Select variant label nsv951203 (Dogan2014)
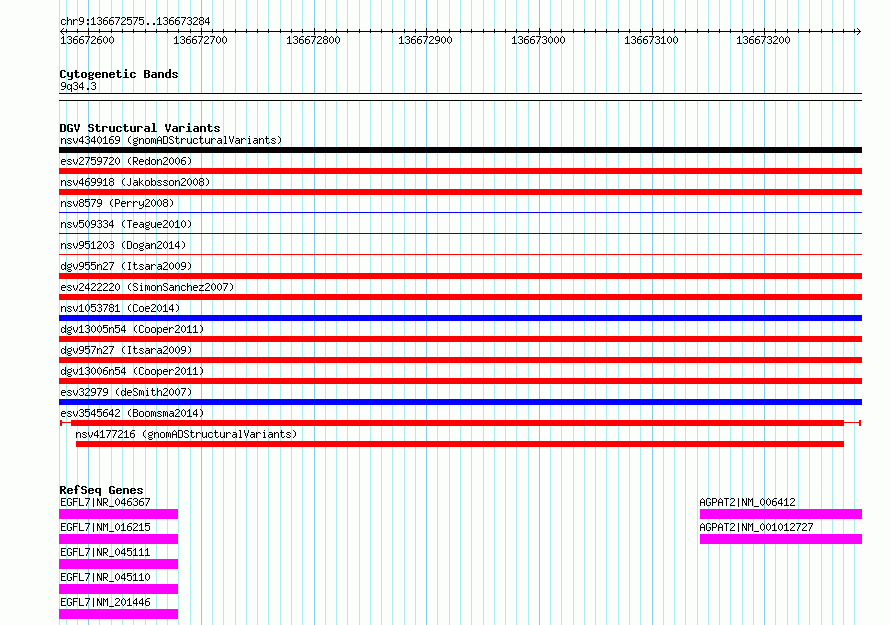 coord(123,245)
